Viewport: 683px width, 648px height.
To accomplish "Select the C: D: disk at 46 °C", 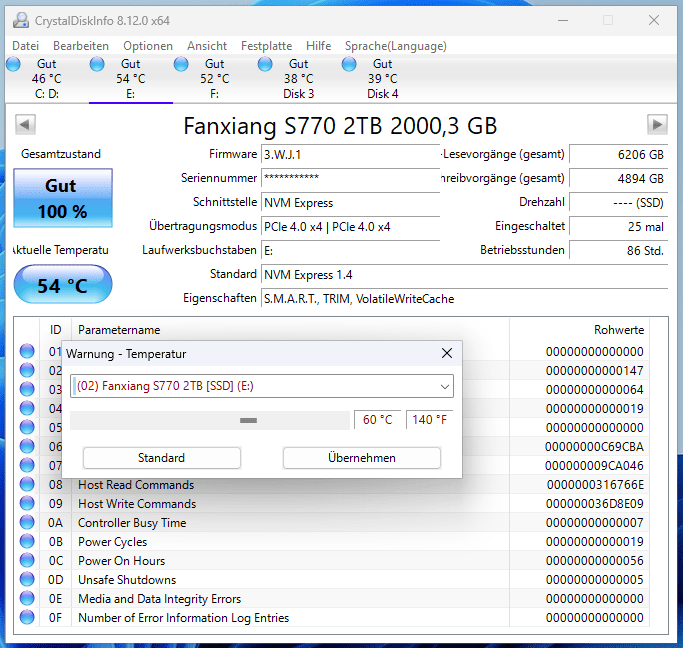I will 46,79.
